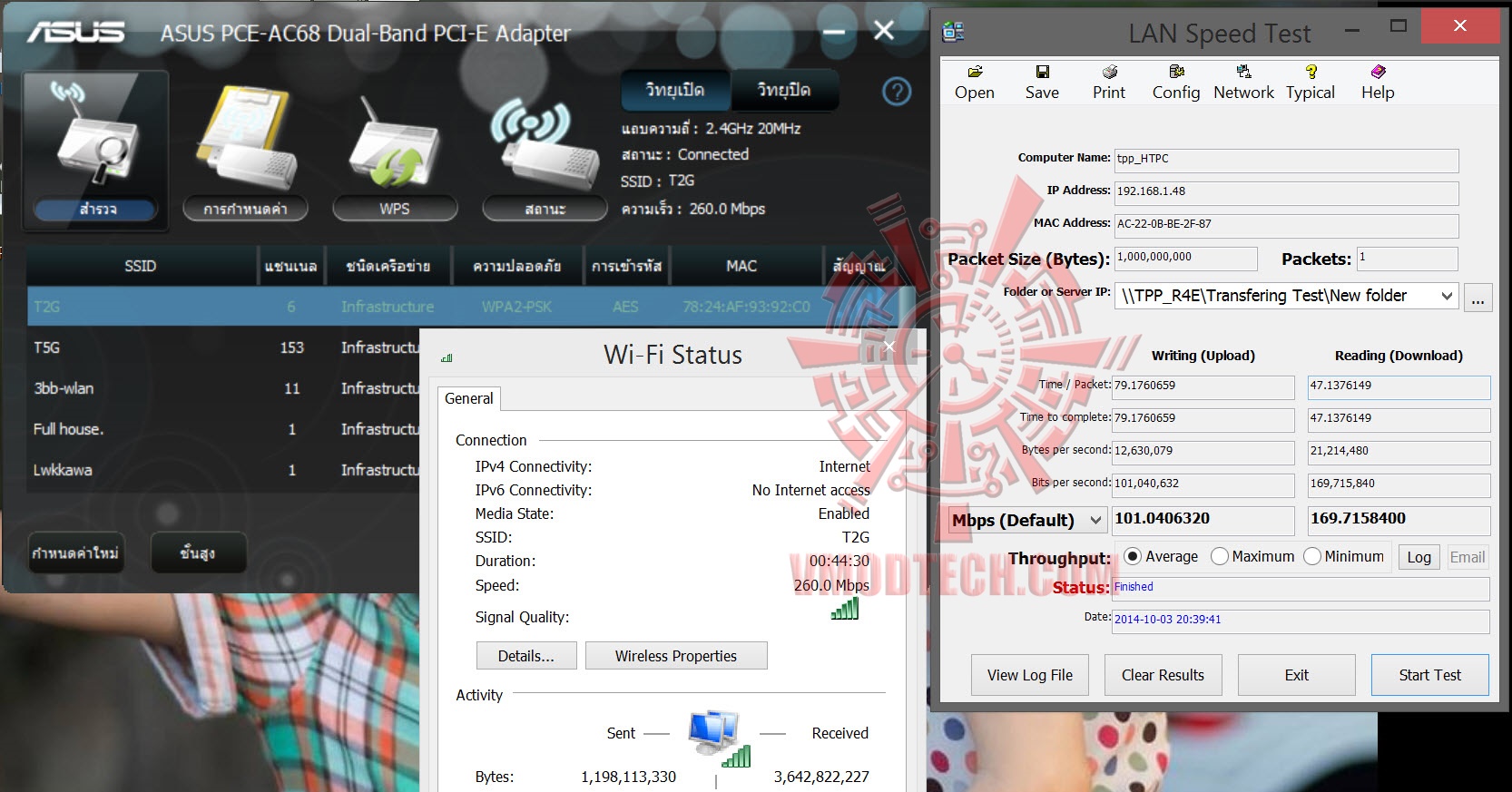Click the rescan (กำหนดค่าใหม่) button in ASUS utility
This screenshot has height=792, width=1512.
[75, 552]
